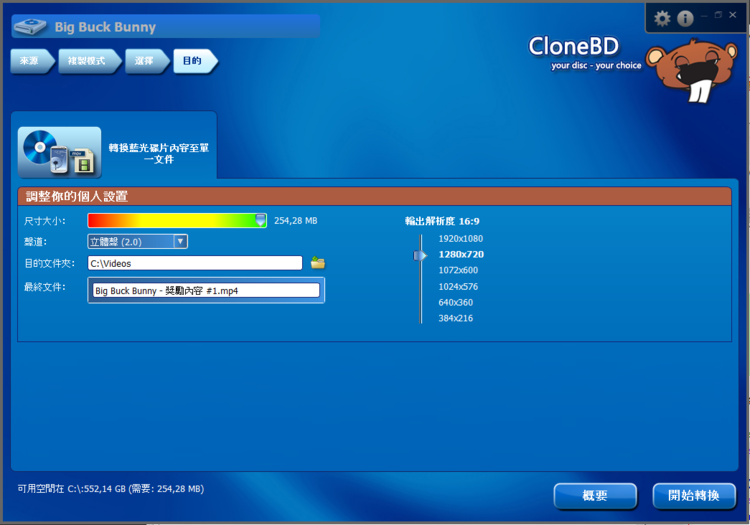Click the Big Buck Bunny title bar

[165, 26]
